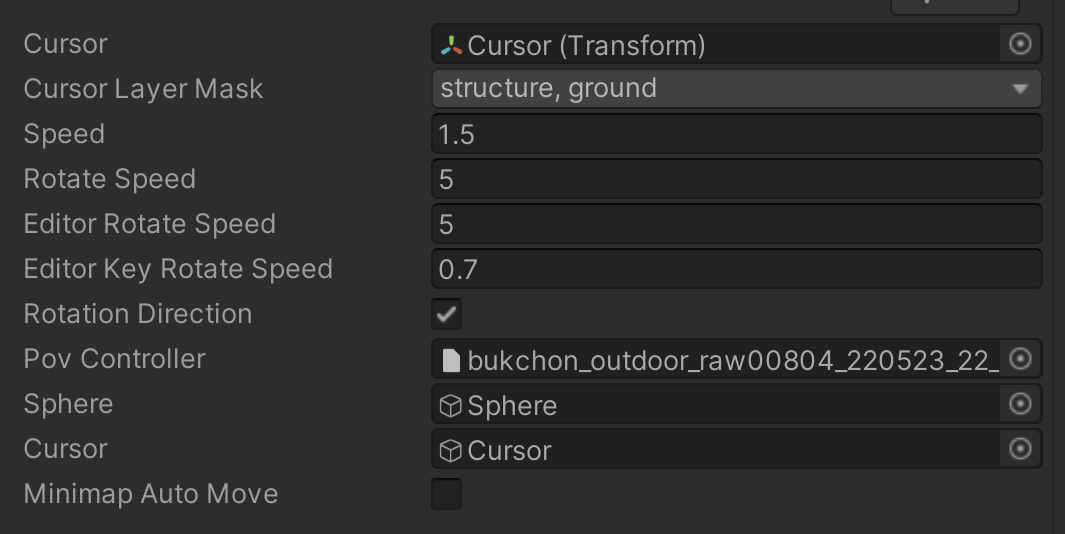
Task: Click the Editor Key Rotate Speed label
Action: (x=178, y=269)
